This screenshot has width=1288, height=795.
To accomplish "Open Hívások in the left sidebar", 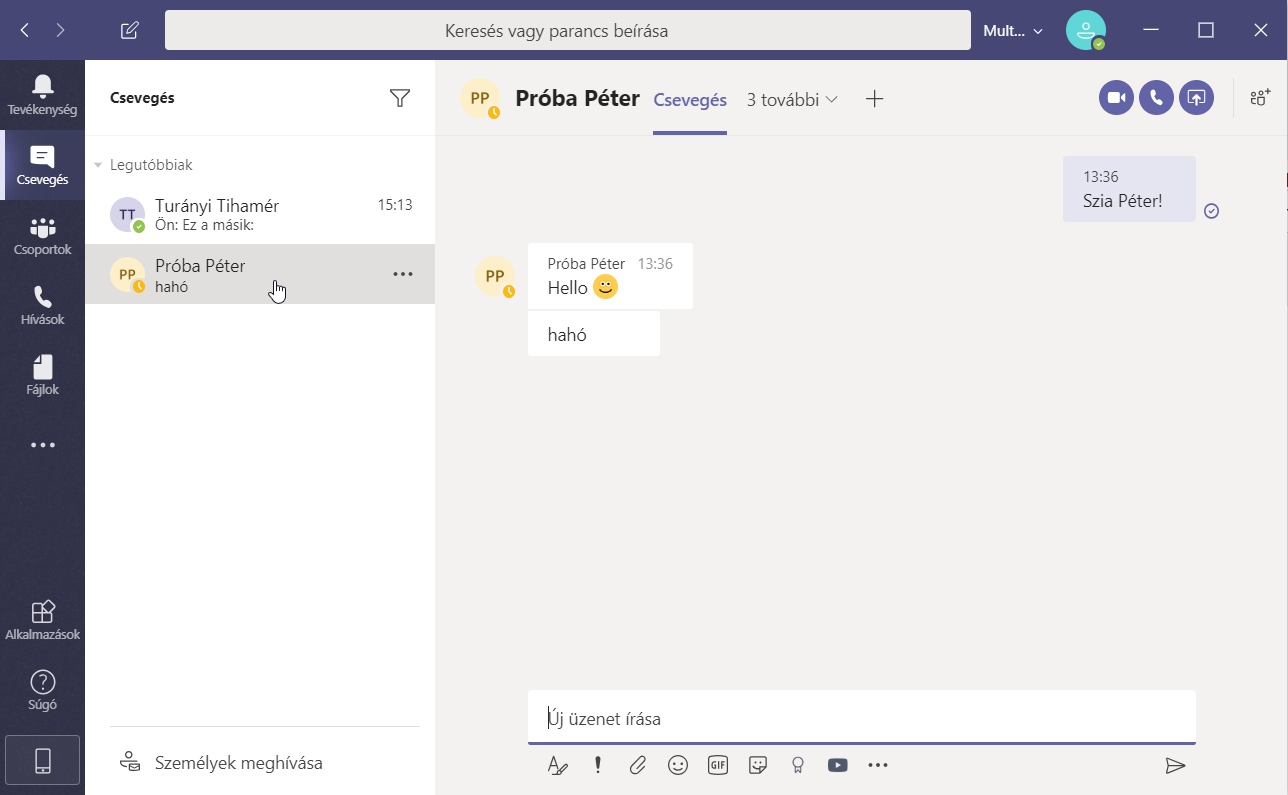I will [42, 306].
